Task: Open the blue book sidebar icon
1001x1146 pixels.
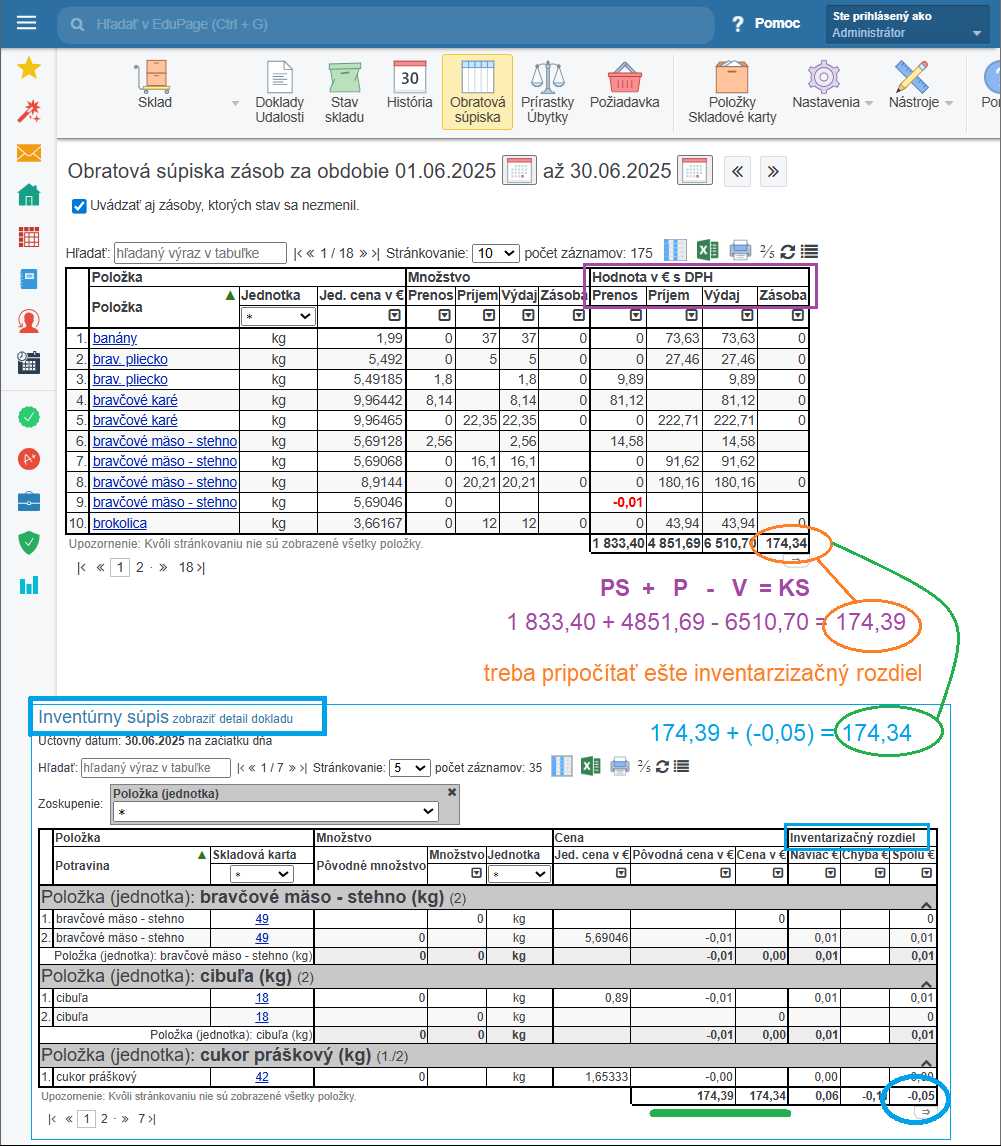Action: point(28,279)
